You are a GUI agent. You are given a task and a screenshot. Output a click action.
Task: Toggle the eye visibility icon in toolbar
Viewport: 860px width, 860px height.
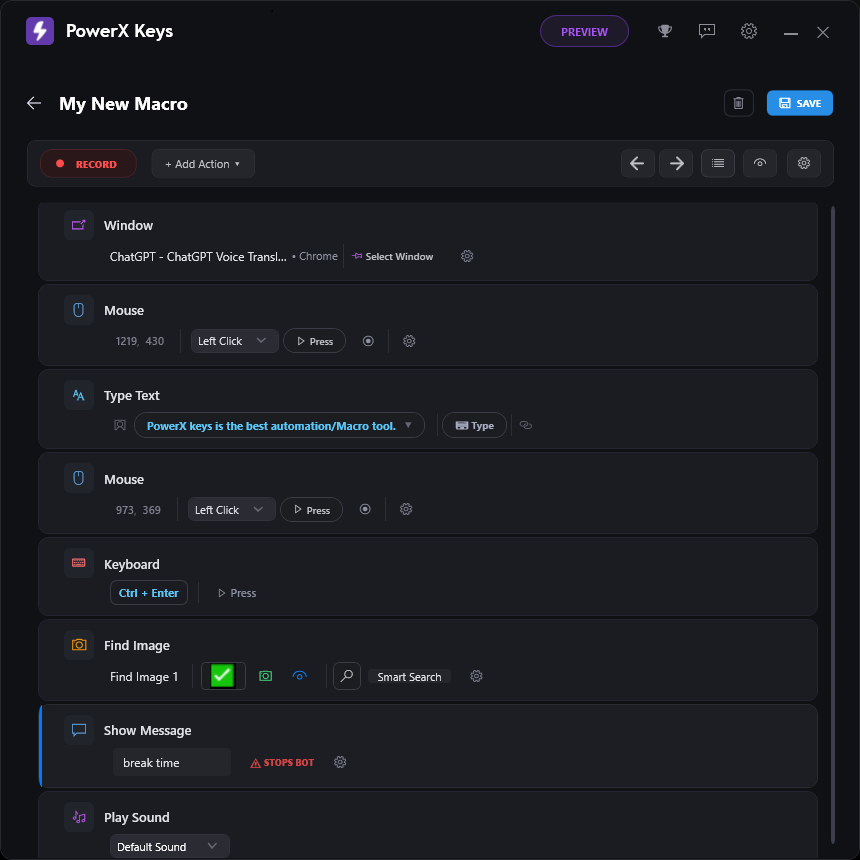tap(760, 163)
